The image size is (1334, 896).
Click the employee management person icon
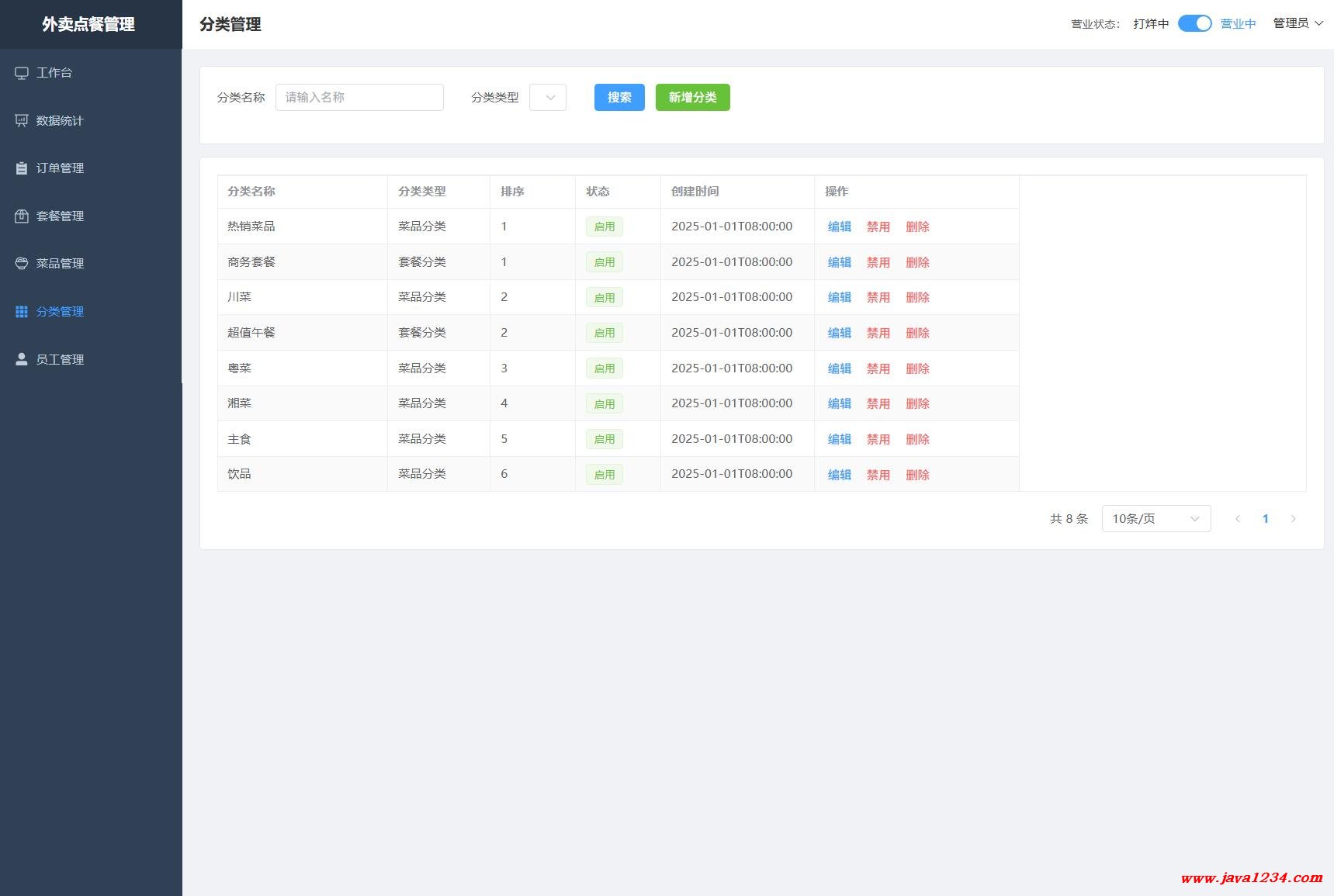pos(22,359)
